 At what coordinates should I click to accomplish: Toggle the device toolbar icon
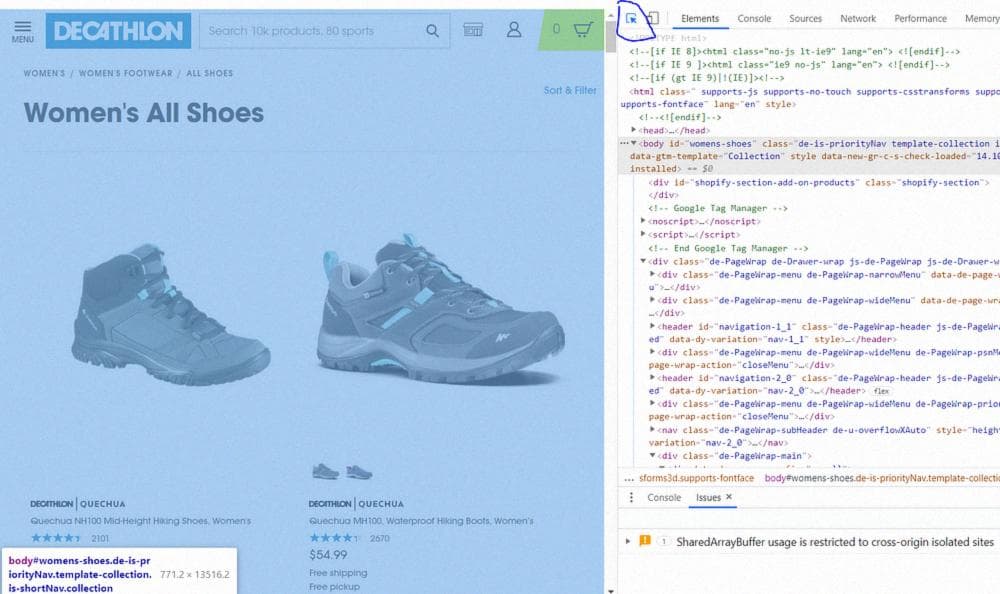652,19
